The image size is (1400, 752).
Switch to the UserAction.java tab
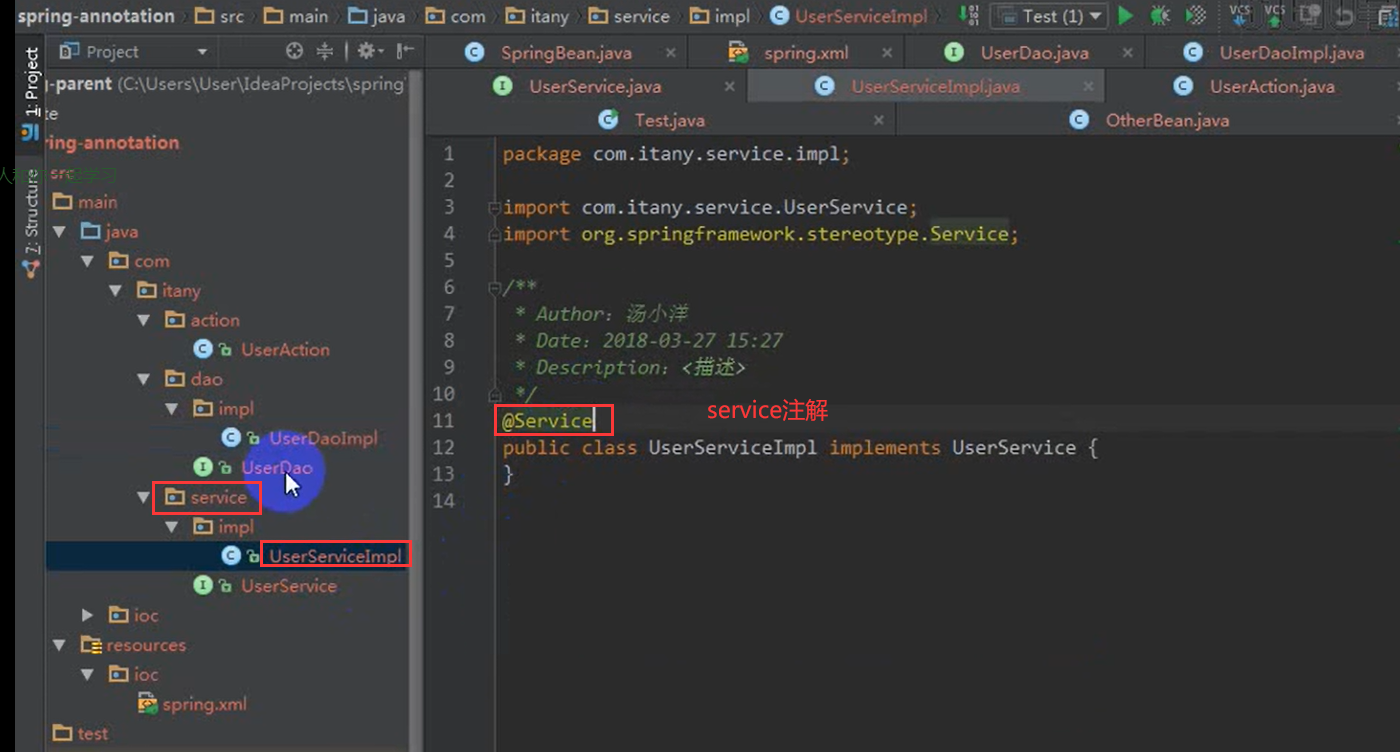pos(1272,87)
